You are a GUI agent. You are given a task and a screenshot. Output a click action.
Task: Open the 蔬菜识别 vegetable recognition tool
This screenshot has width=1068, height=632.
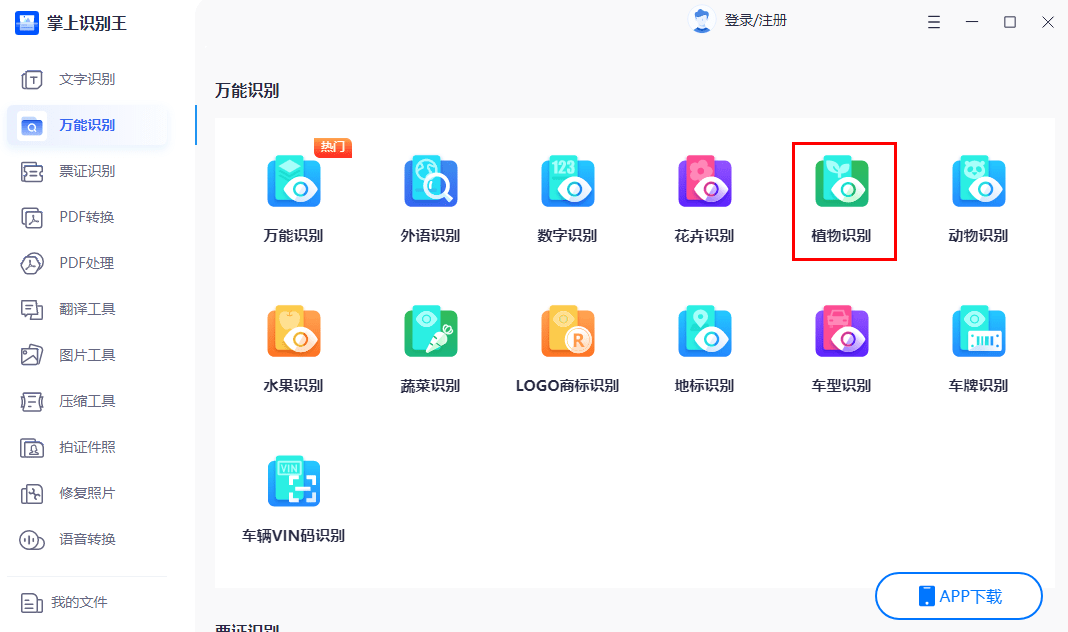coord(430,333)
